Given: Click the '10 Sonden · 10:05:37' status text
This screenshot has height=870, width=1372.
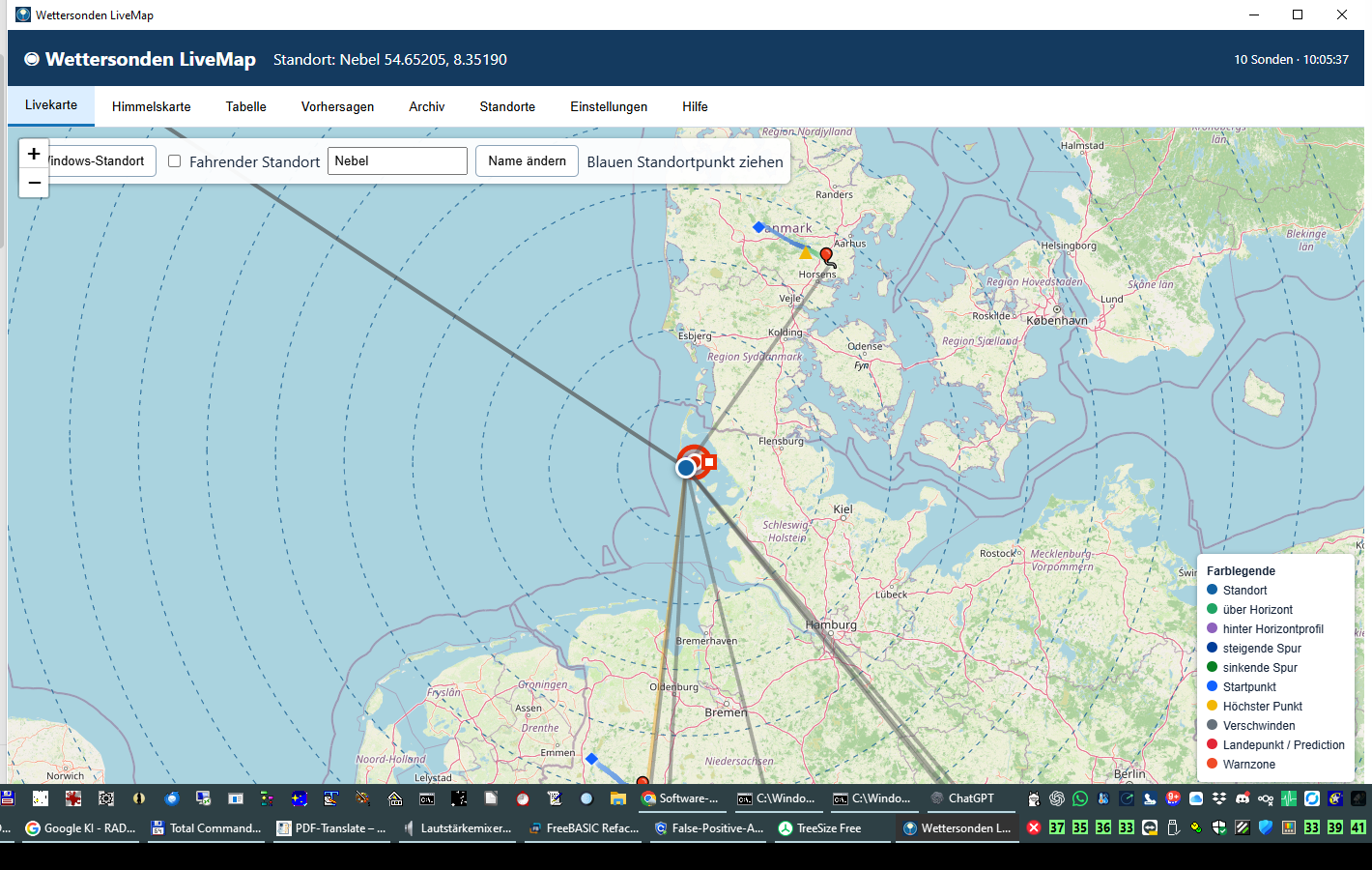Looking at the screenshot, I should click(x=1291, y=59).
